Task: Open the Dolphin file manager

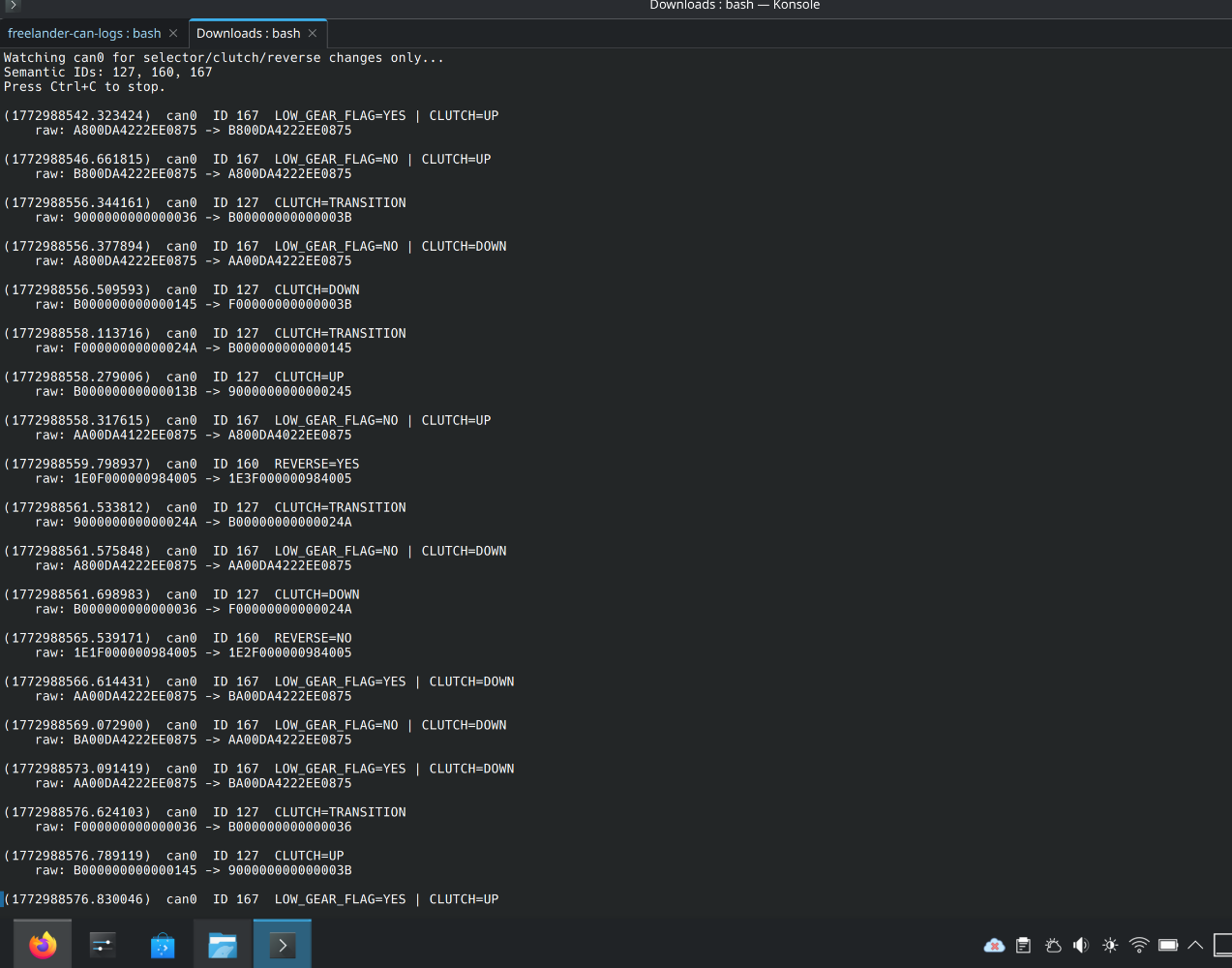Action: pyautogui.click(x=223, y=945)
